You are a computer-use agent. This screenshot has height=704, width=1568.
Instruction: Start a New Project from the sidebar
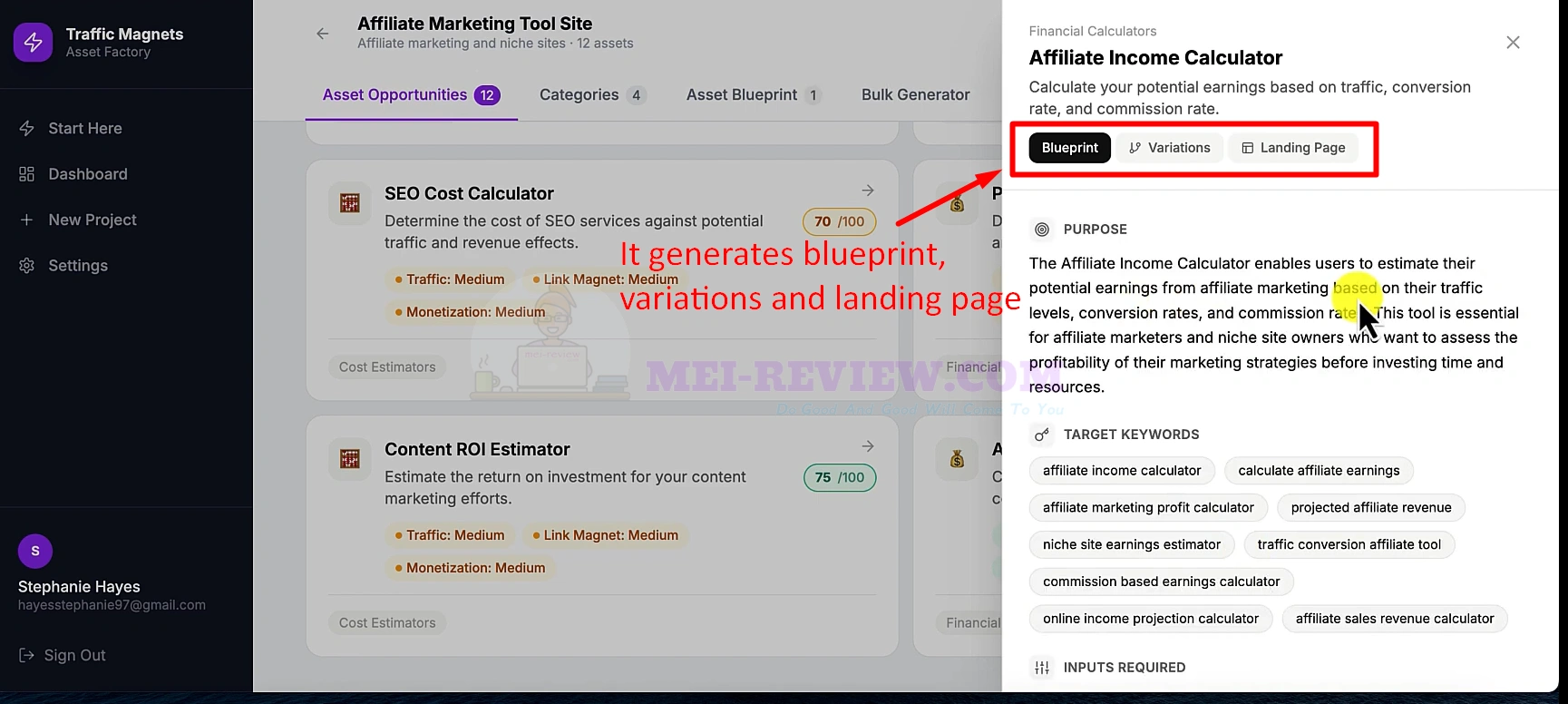tap(78, 220)
